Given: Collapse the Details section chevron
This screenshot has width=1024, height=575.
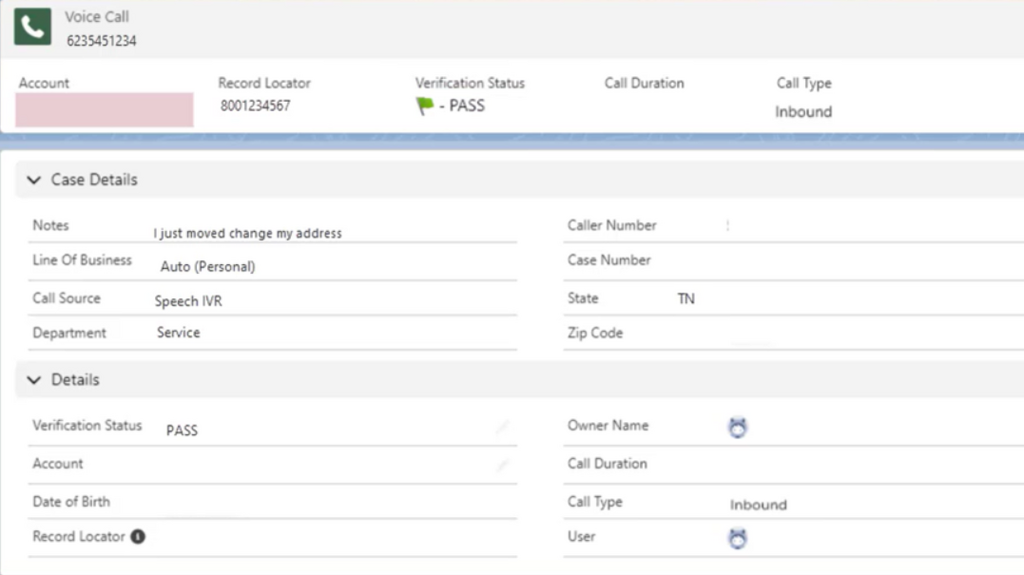Looking at the screenshot, I should pyautogui.click(x=34, y=380).
